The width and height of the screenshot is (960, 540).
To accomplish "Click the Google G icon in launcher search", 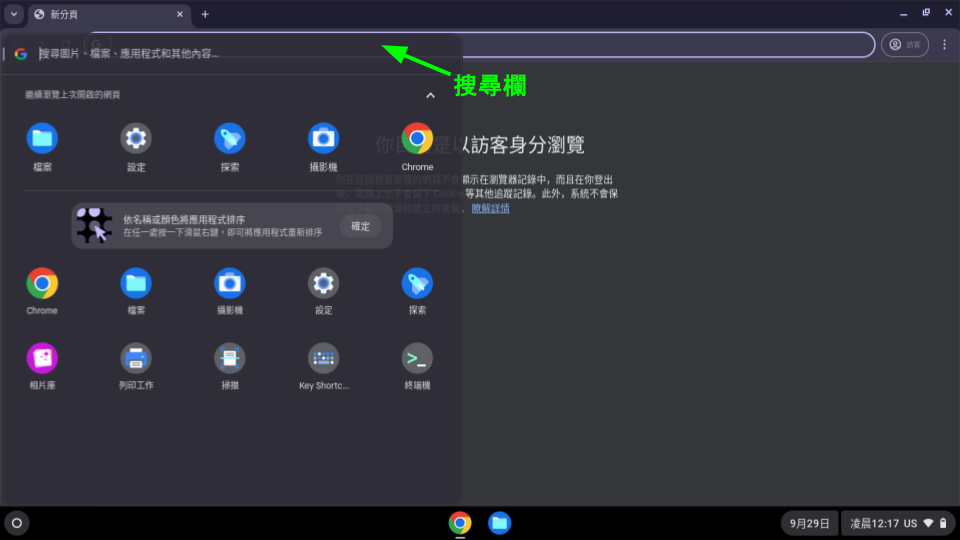I will (21, 54).
